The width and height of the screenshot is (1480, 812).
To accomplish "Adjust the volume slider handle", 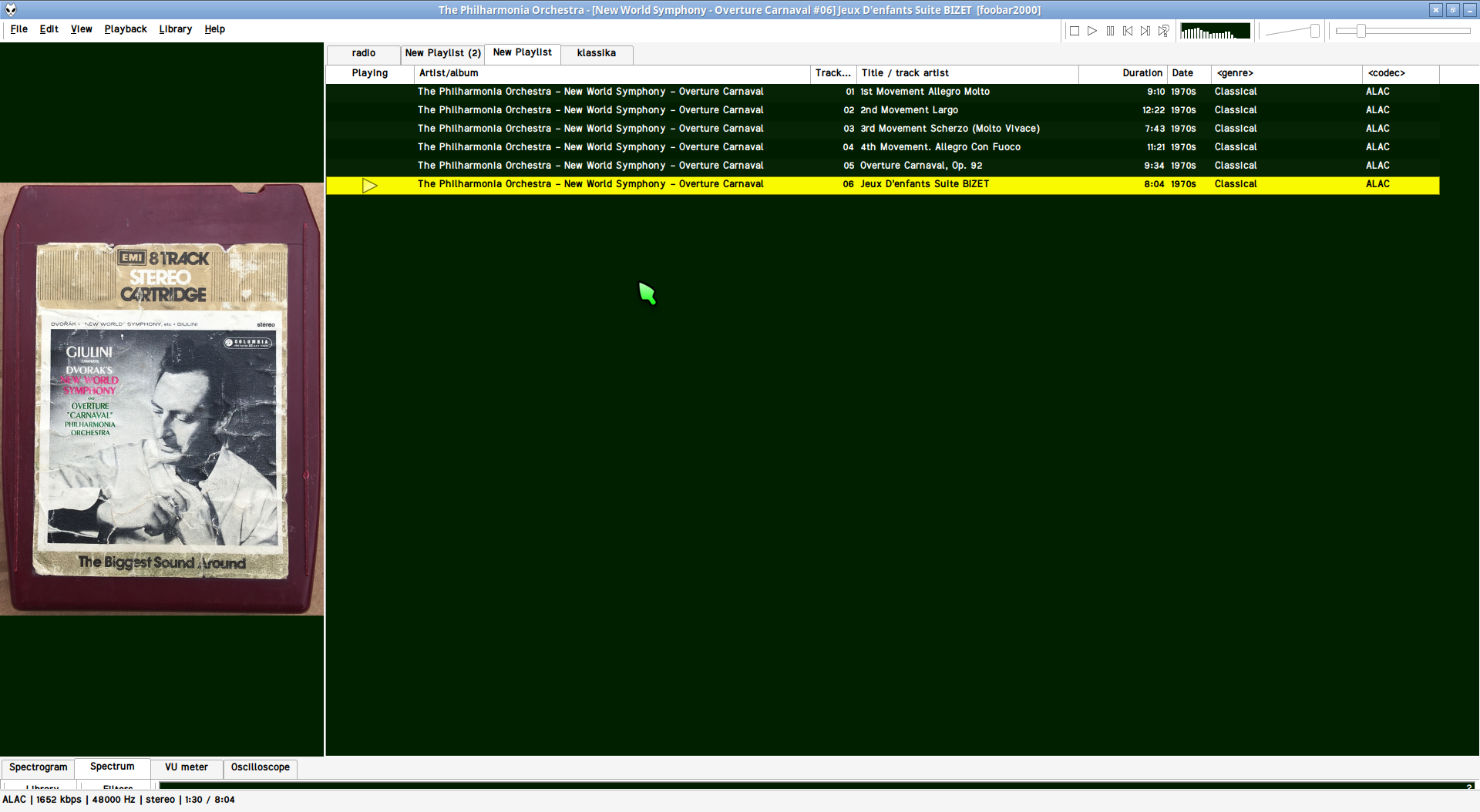I will tap(1315, 31).
